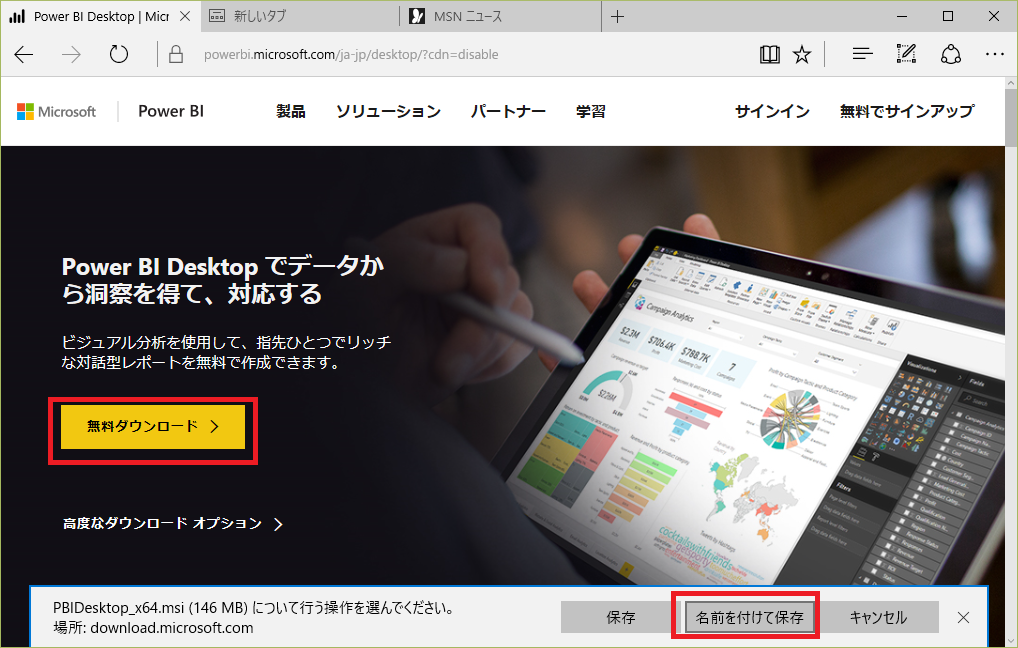
Task: Open the browser more options ellipsis
Action: click(995, 55)
